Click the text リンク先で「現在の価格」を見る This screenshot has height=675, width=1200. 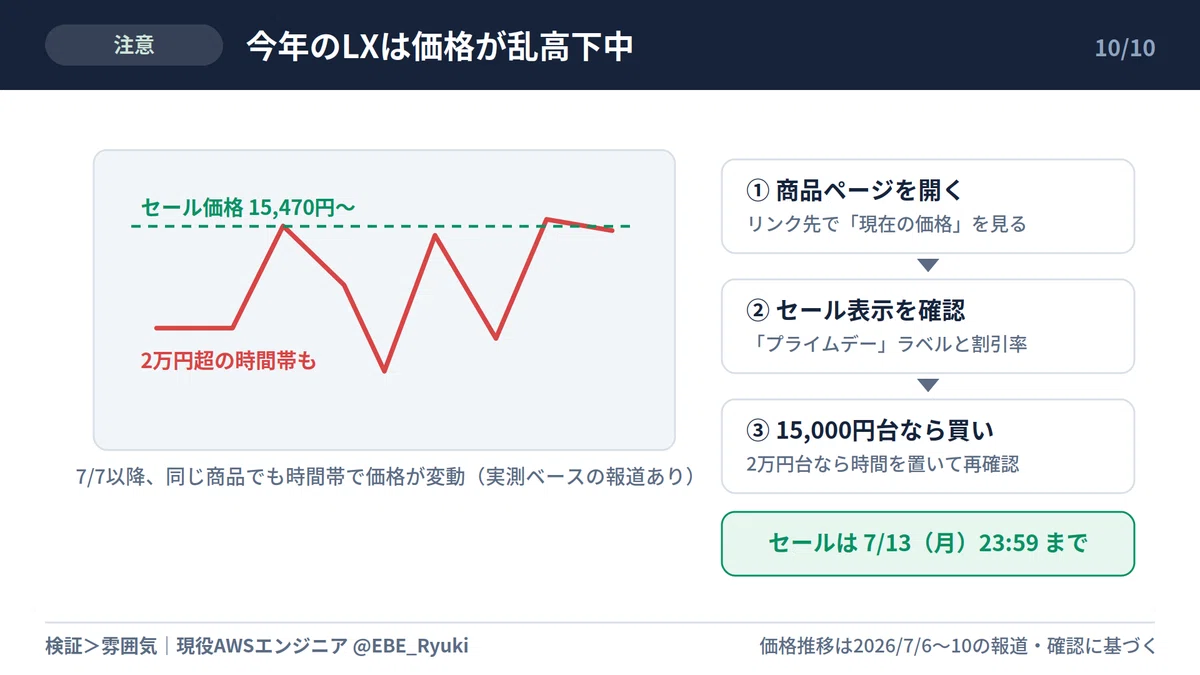coord(887,224)
